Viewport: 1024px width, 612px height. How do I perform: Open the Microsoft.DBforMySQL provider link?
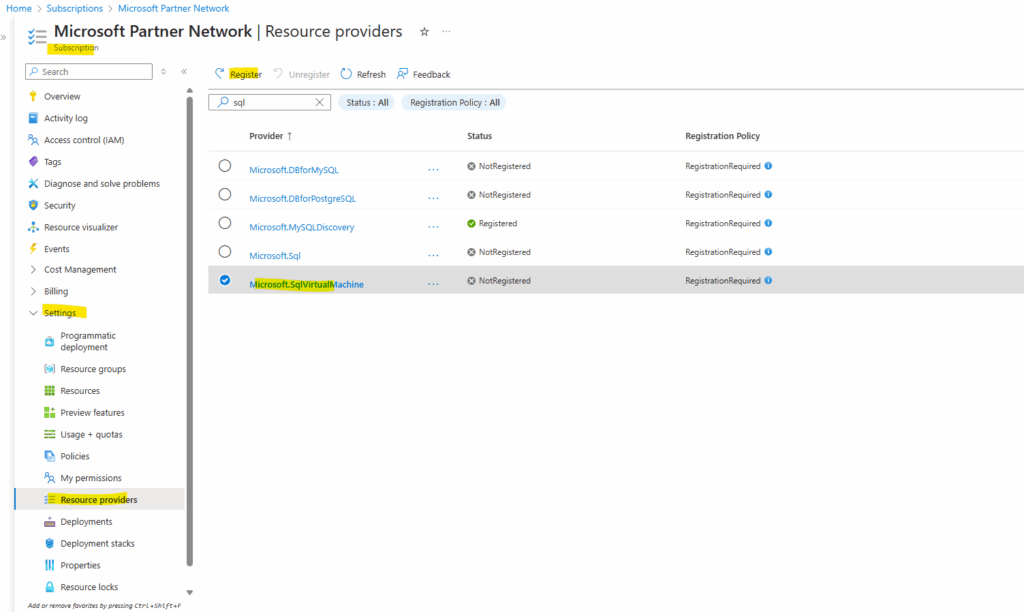coord(294,170)
